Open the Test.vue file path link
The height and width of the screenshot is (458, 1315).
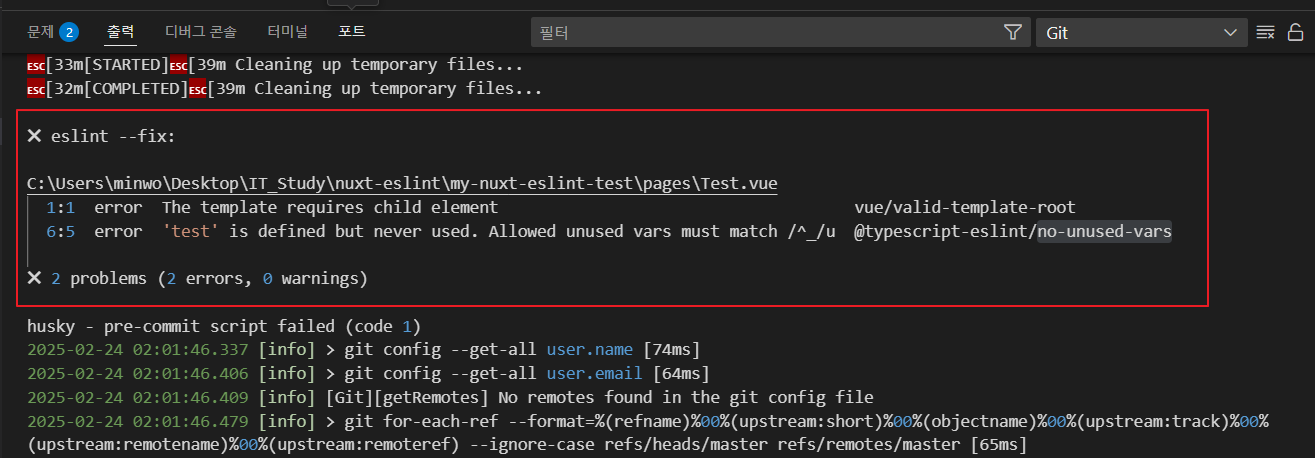click(403, 184)
